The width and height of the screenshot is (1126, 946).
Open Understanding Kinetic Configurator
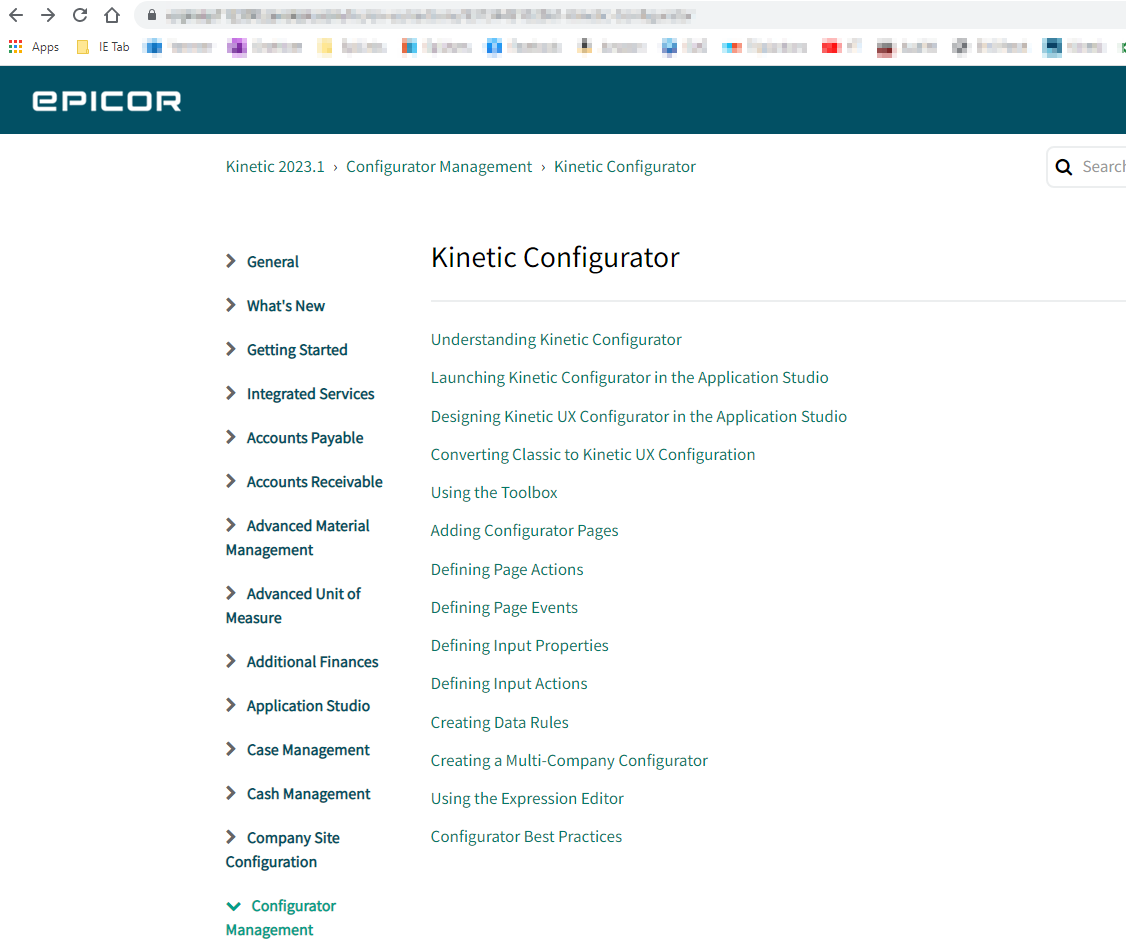tap(556, 339)
